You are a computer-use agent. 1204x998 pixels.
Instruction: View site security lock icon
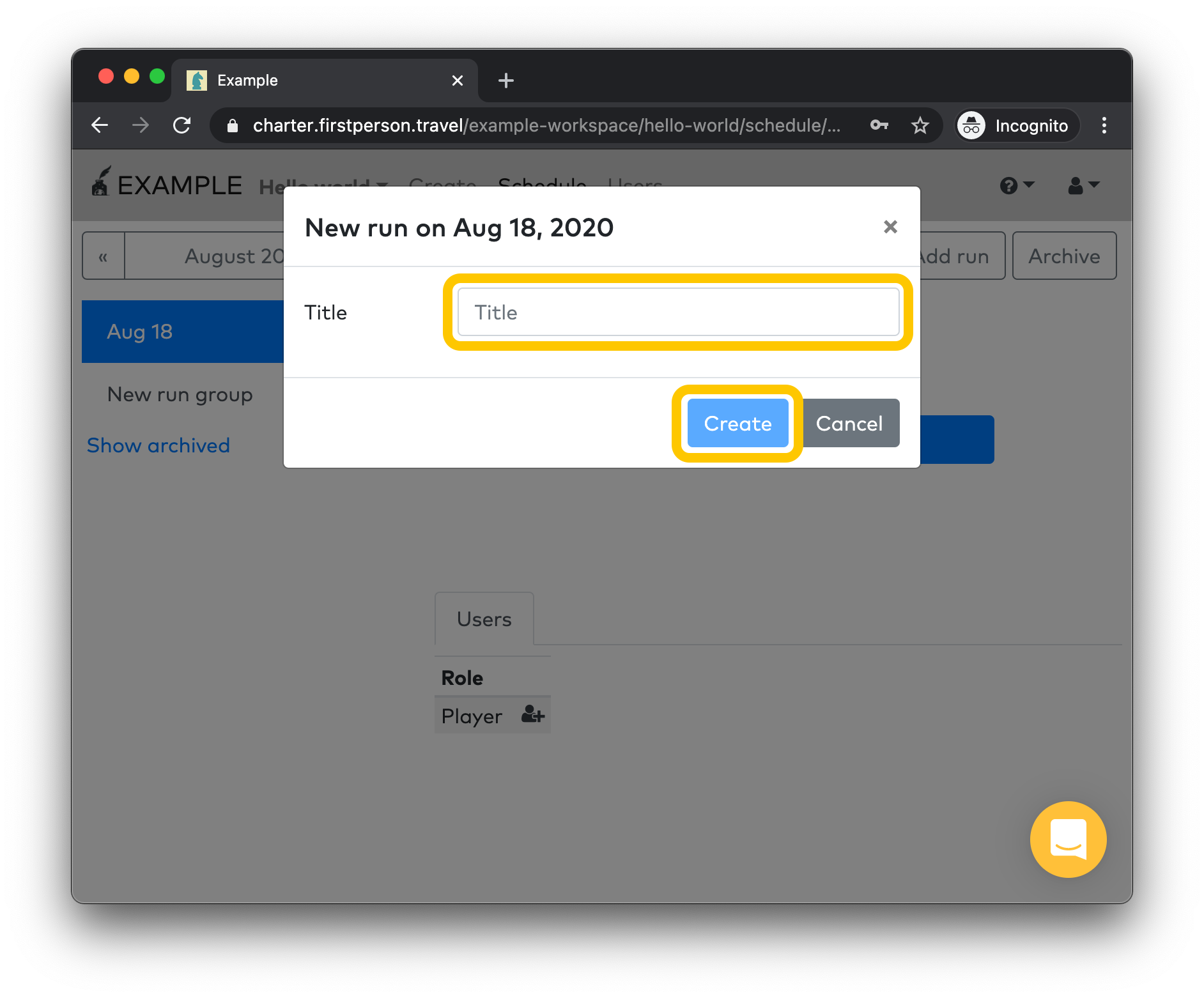[x=233, y=126]
